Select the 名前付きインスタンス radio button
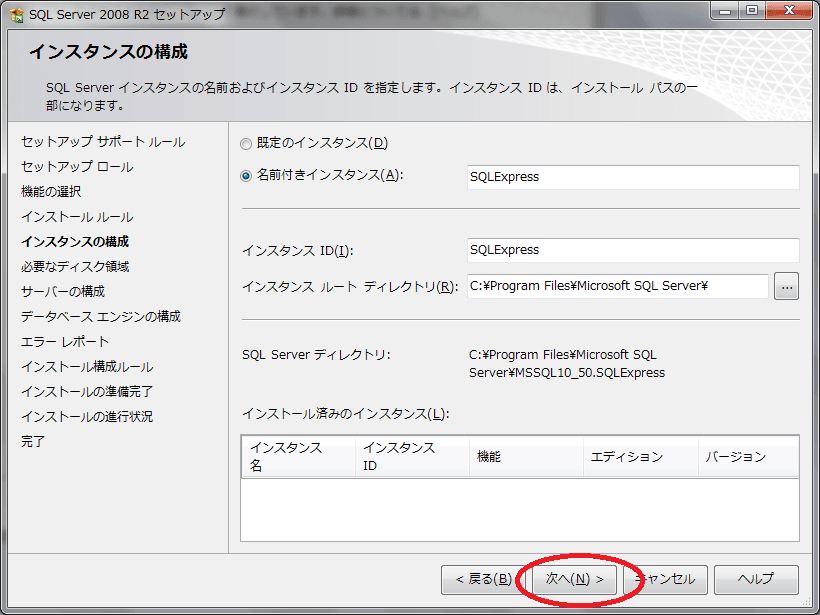This screenshot has height=615, width=820. [245, 175]
